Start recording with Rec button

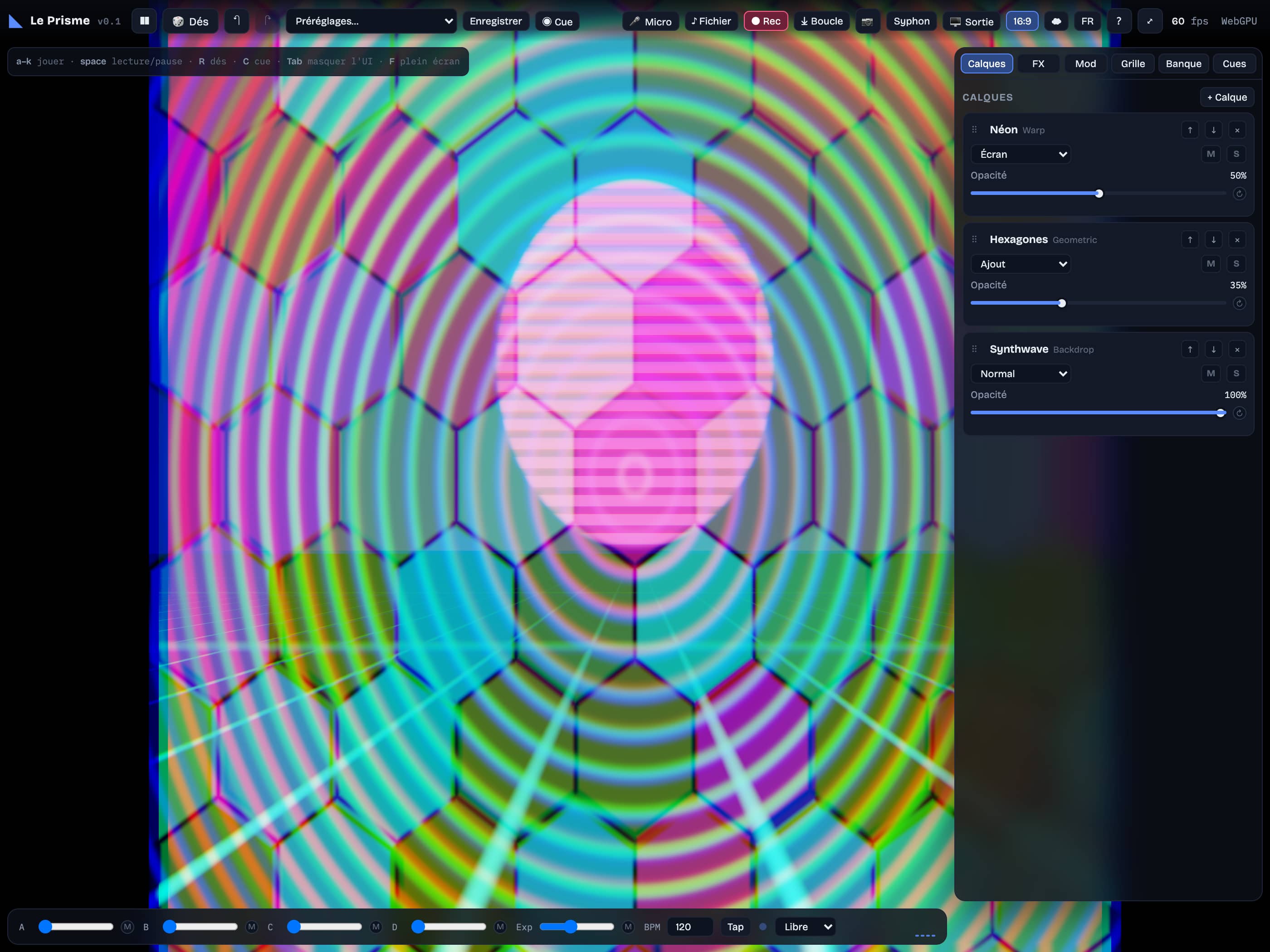(x=766, y=21)
